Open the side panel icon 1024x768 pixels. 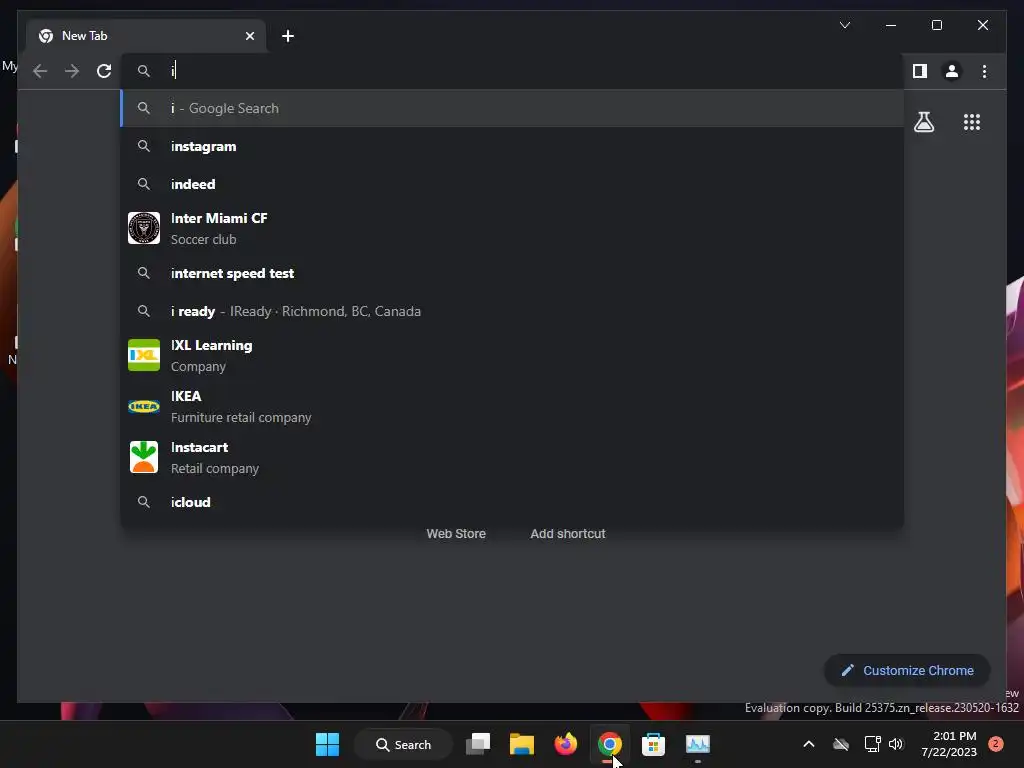920,71
